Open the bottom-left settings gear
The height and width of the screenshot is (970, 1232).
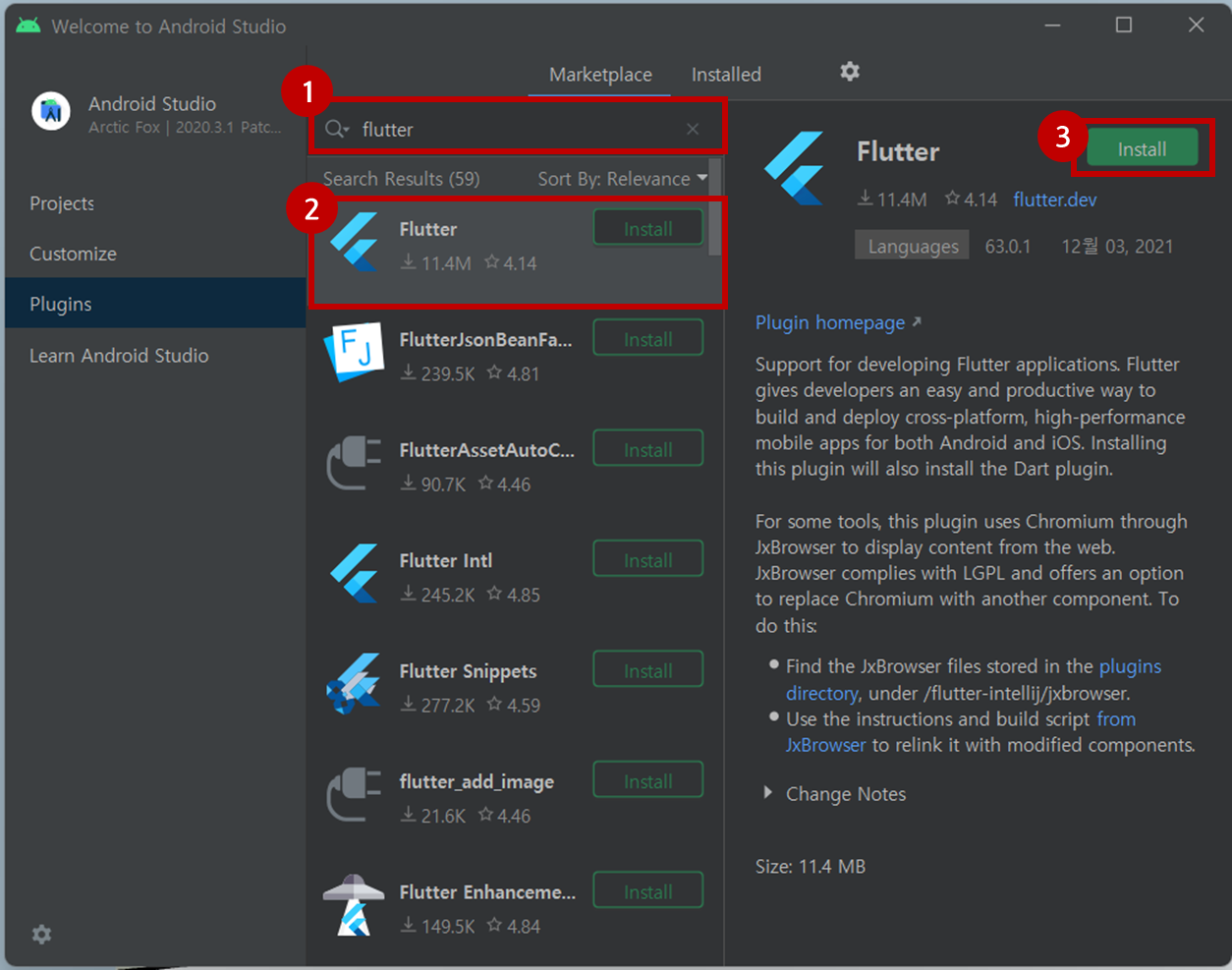click(41, 935)
